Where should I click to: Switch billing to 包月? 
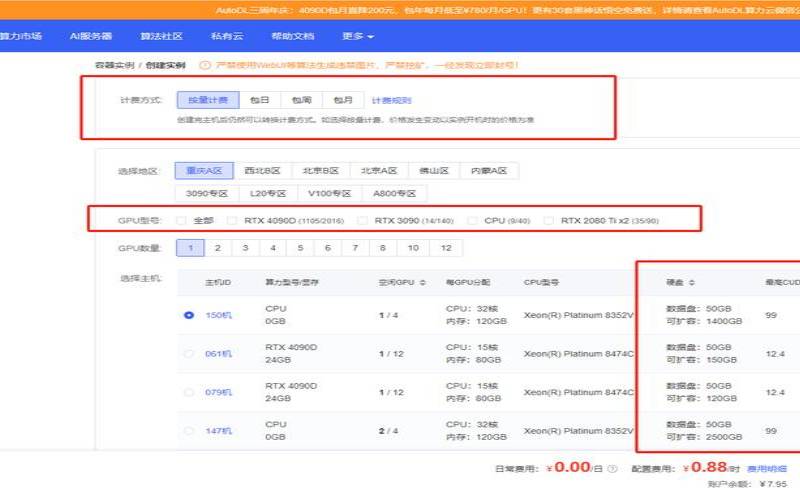coord(343,100)
